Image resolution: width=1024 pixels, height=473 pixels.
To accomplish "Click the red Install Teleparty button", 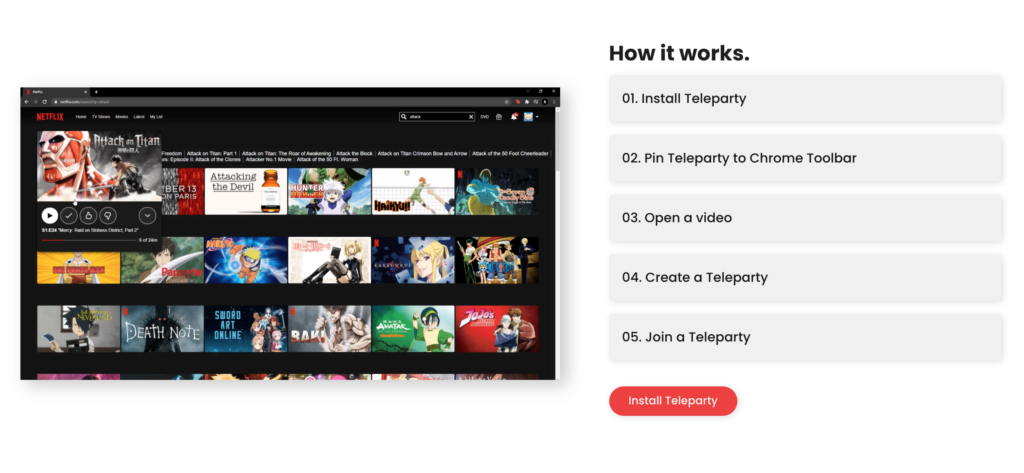I will point(673,401).
